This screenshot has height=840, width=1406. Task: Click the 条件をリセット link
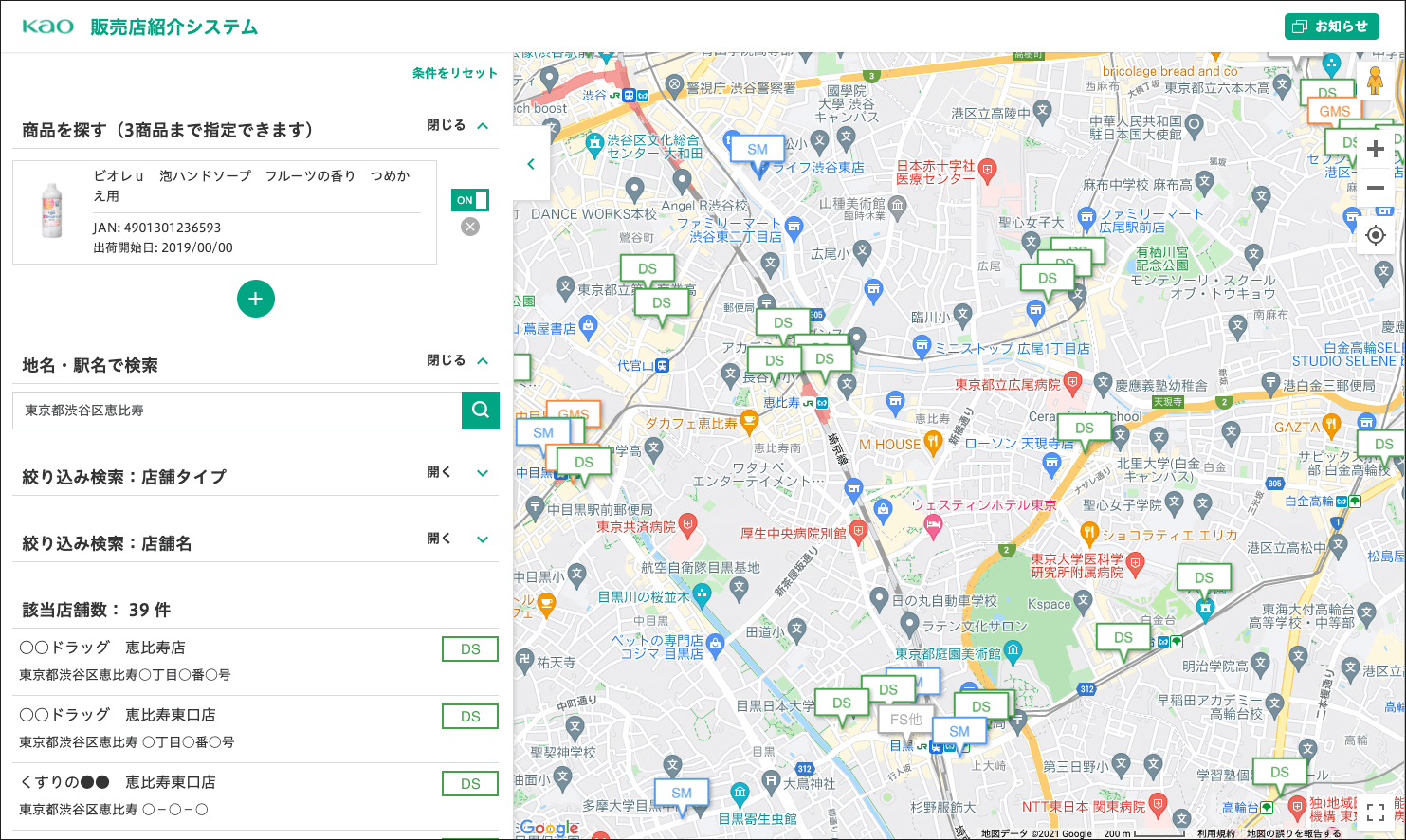455,73
